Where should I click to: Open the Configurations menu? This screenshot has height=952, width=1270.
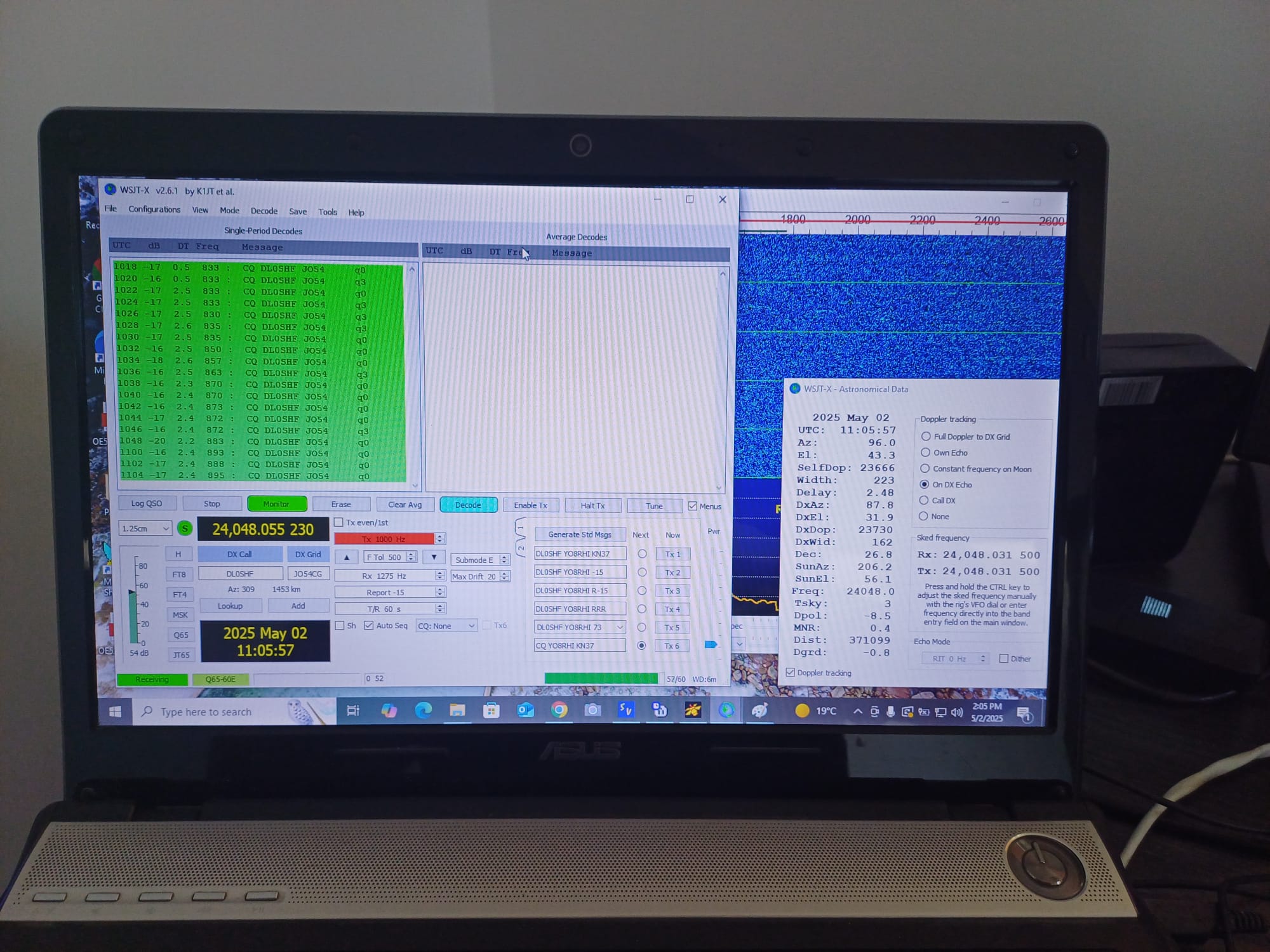[x=154, y=209]
